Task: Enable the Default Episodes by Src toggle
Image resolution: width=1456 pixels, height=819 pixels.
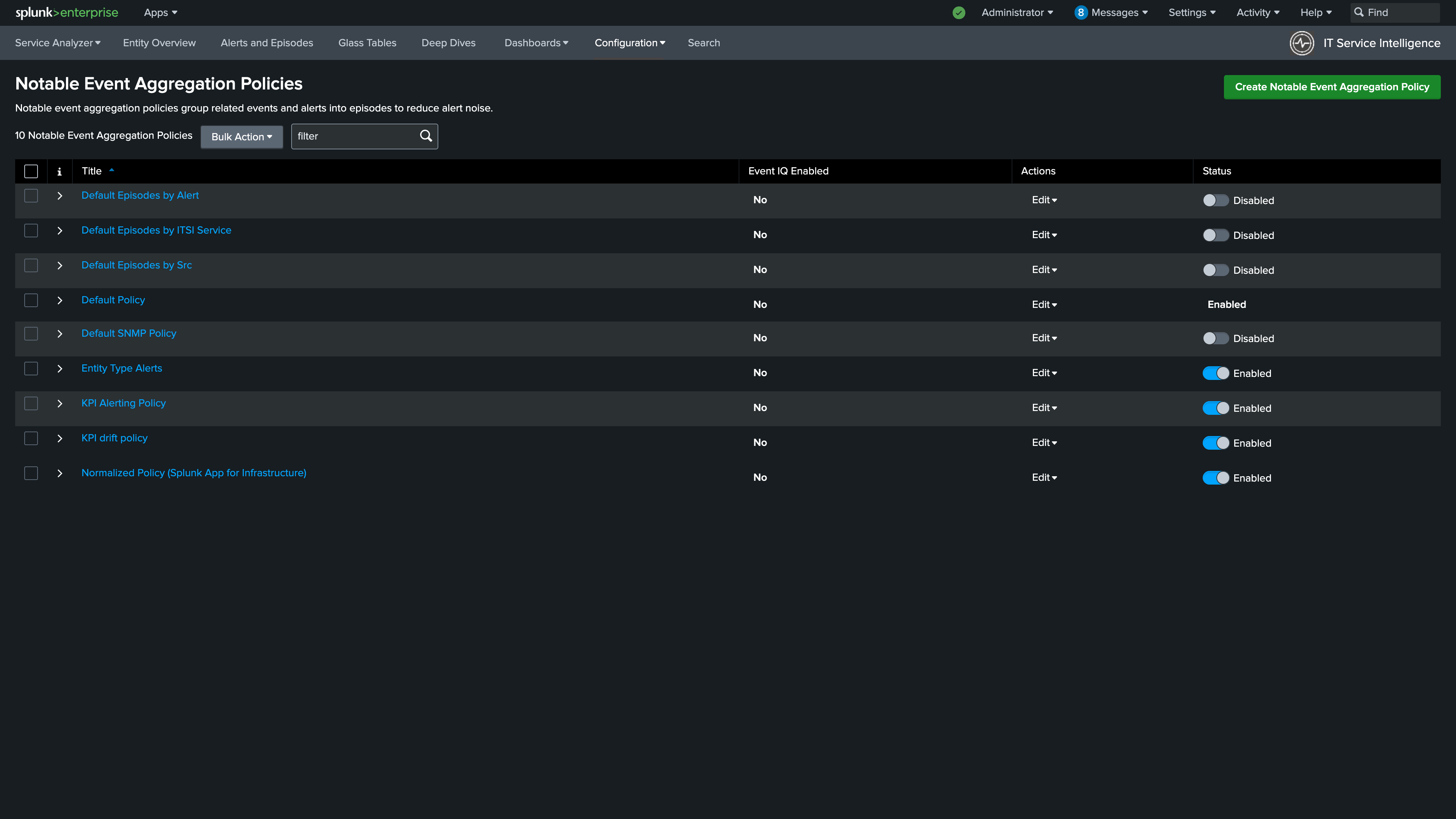Action: (x=1215, y=270)
